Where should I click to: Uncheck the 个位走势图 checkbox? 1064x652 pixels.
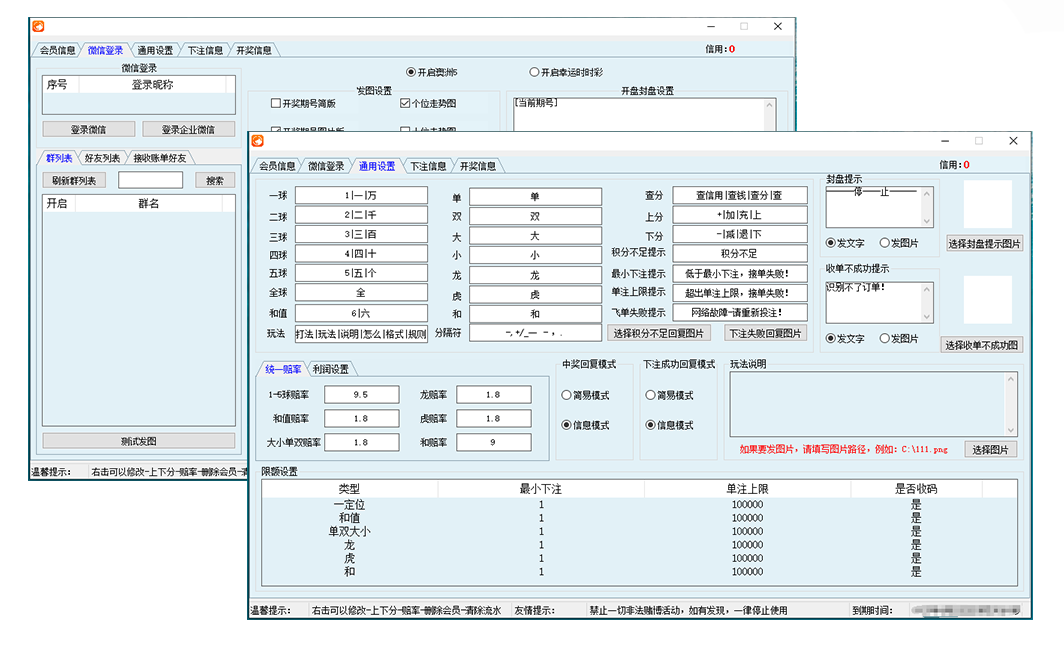(x=405, y=103)
